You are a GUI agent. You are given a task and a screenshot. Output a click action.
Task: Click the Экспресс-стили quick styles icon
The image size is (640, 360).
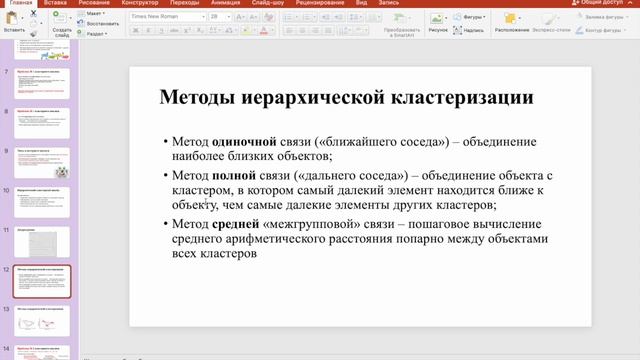click(550, 19)
